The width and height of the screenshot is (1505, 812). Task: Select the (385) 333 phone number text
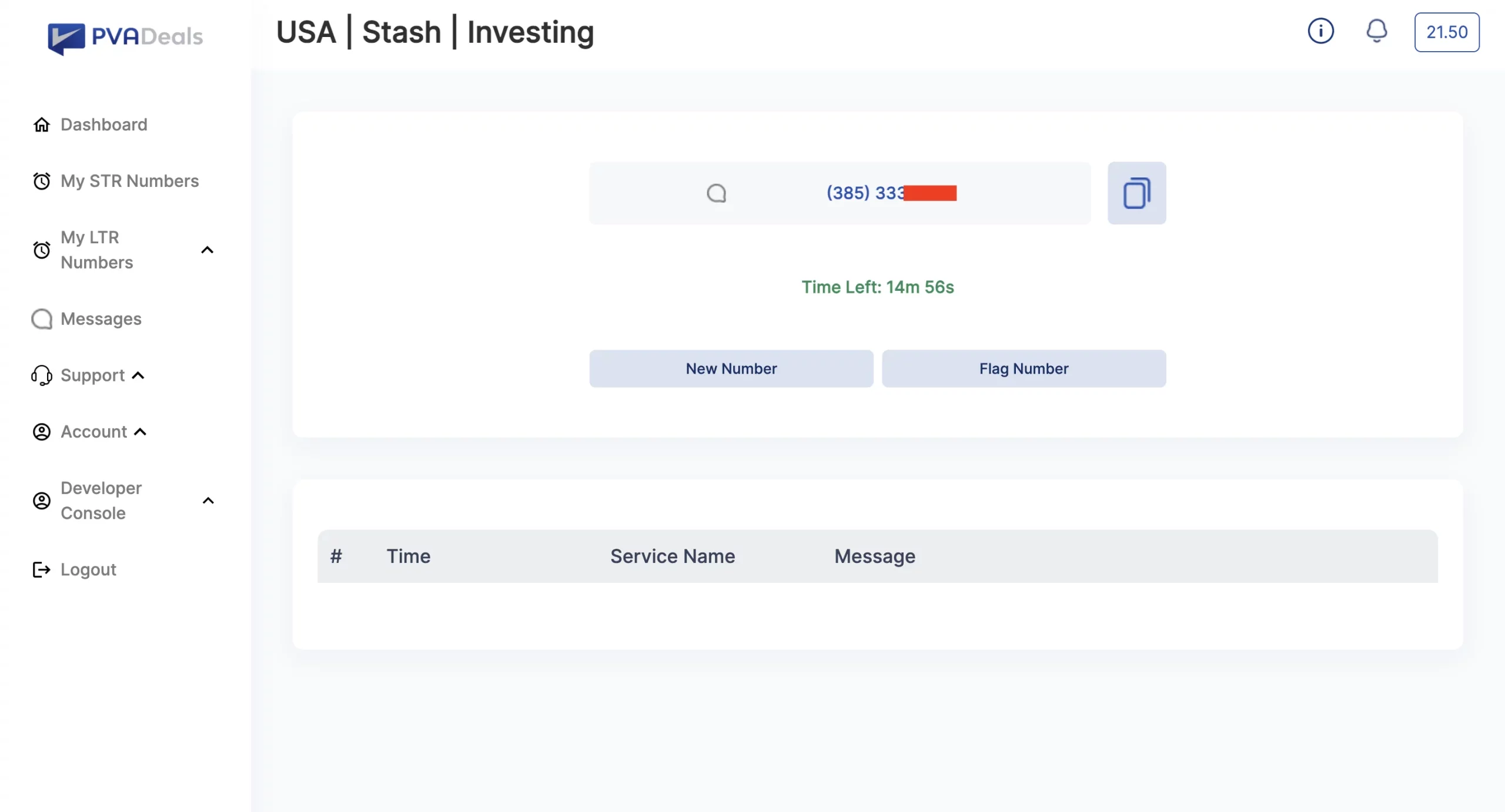(891, 193)
